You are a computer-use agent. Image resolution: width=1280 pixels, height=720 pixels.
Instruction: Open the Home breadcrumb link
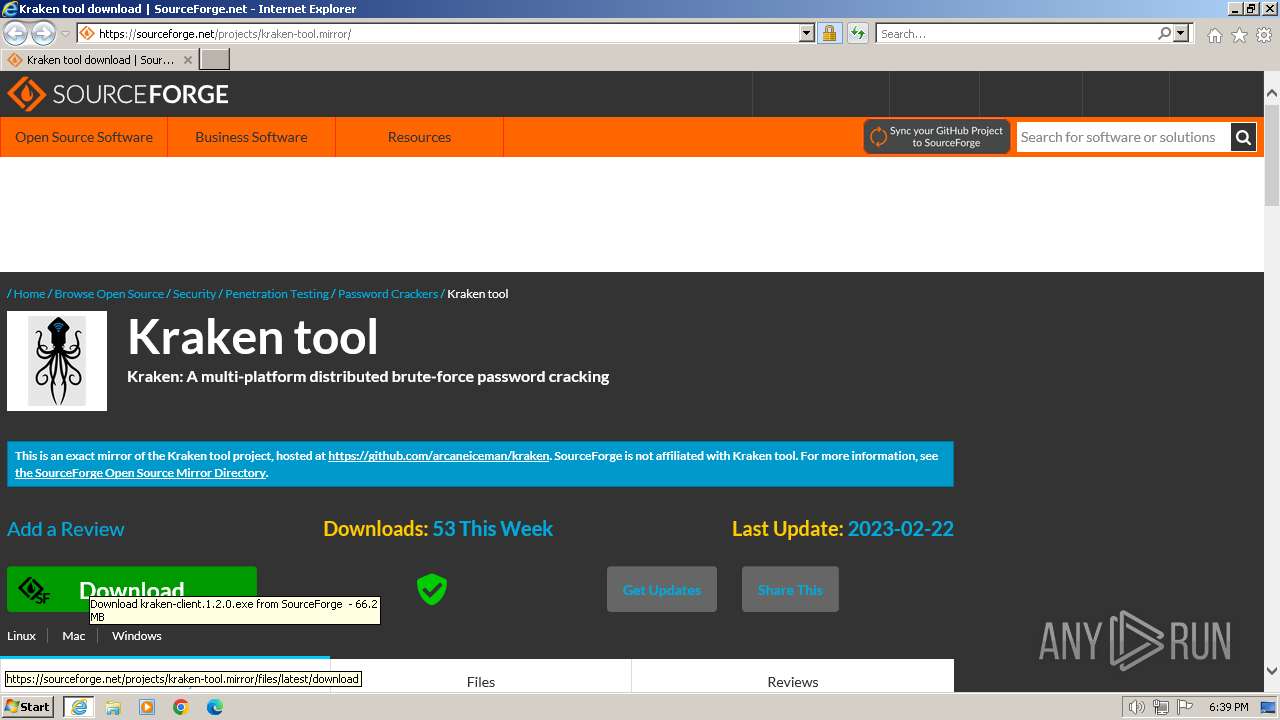click(x=29, y=294)
